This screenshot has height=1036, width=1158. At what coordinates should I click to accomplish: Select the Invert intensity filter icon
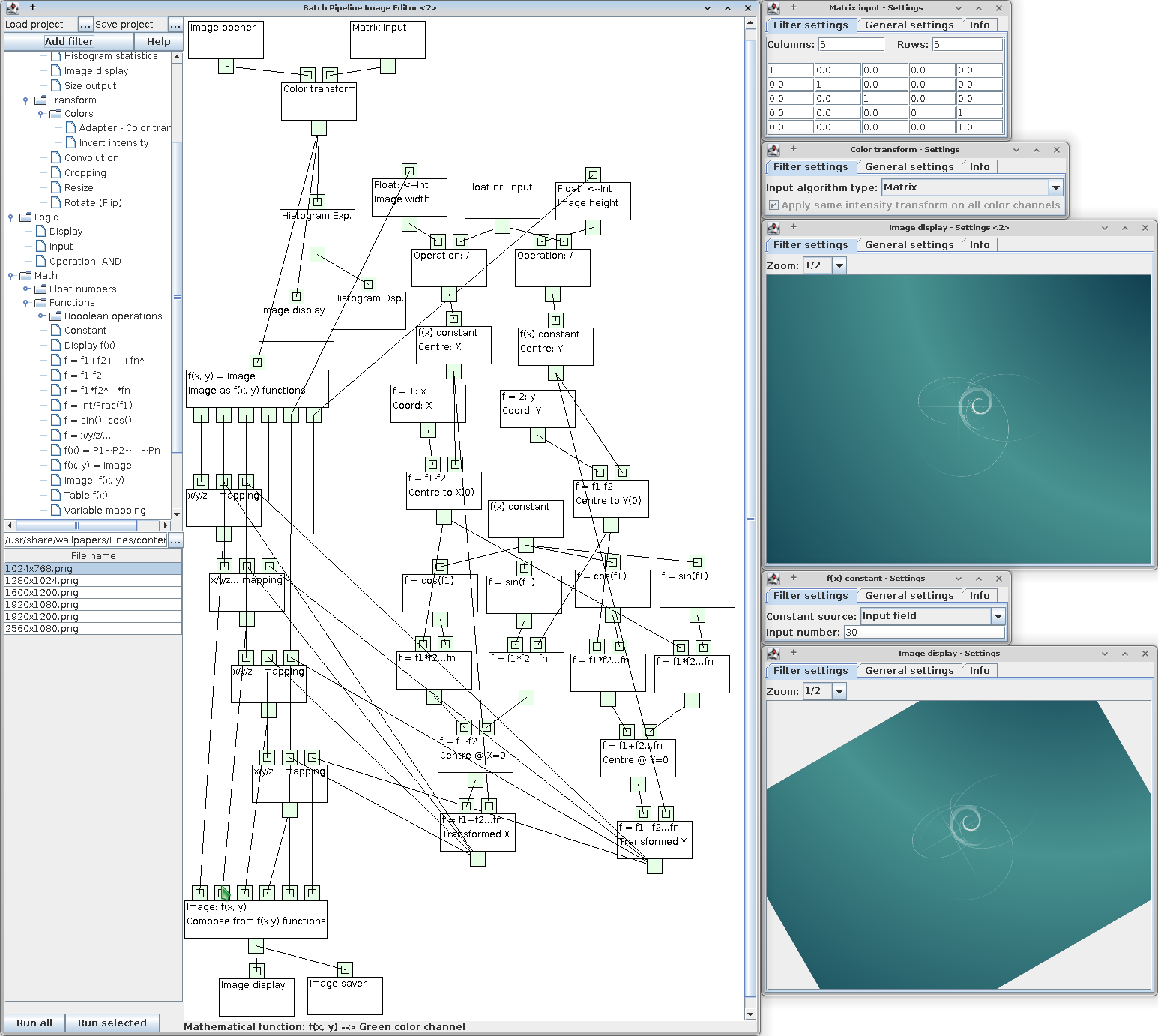[71, 142]
